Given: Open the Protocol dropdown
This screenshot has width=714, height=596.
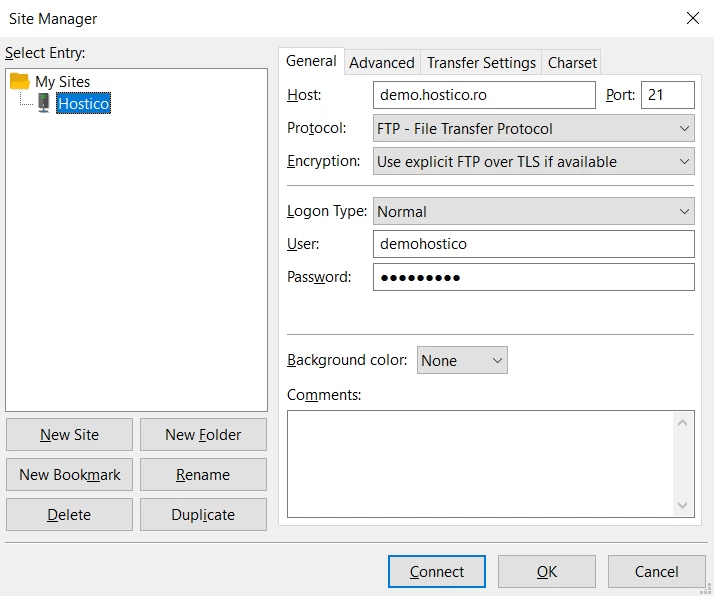Looking at the screenshot, I should pos(533,128).
